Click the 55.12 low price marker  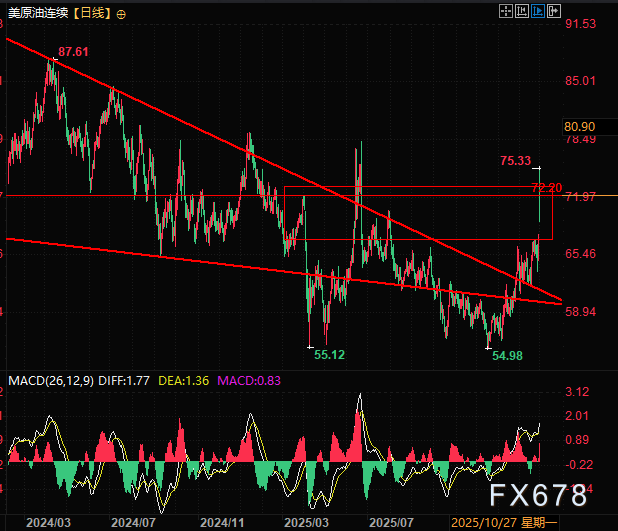pos(330,354)
